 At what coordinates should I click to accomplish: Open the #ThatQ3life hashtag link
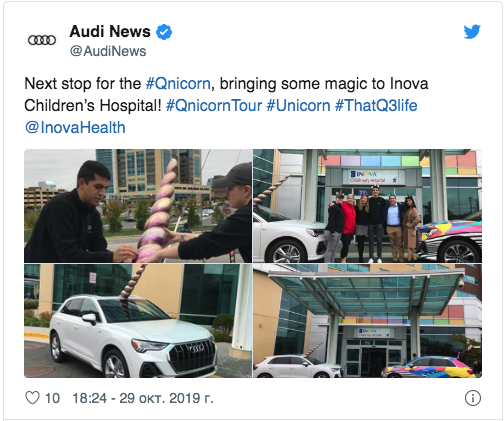point(376,106)
